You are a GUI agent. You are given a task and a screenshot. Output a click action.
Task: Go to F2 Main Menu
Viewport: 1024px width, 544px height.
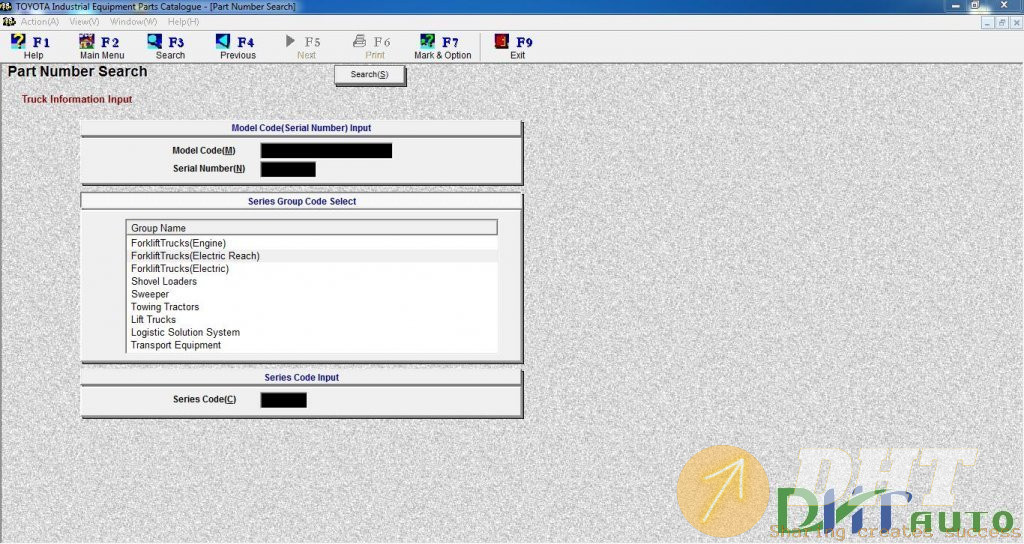point(101,47)
